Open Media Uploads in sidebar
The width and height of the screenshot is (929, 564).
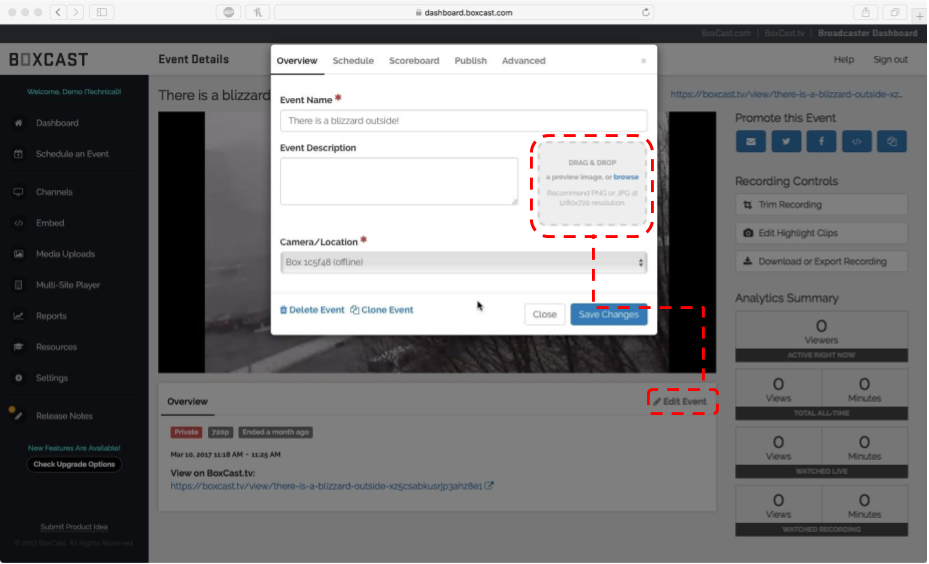pyautogui.click(x=65, y=254)
